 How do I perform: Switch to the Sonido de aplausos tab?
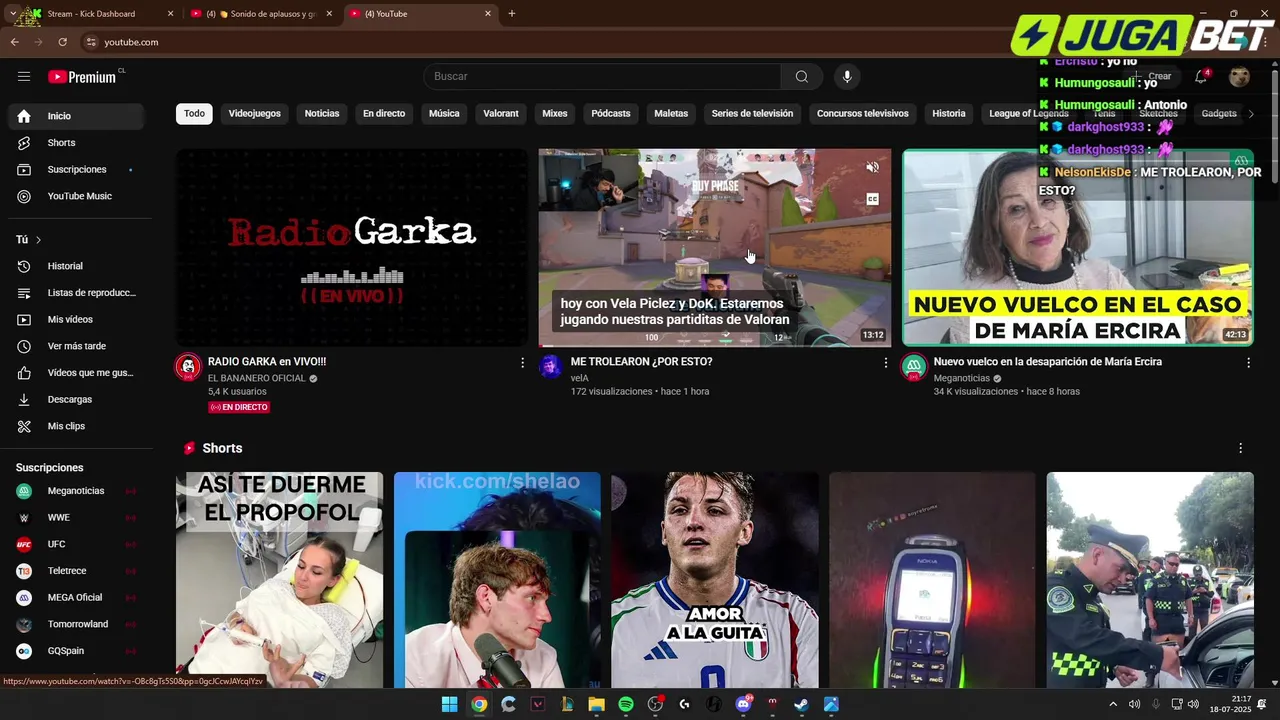pyautogui.click(x=262, y=14)
